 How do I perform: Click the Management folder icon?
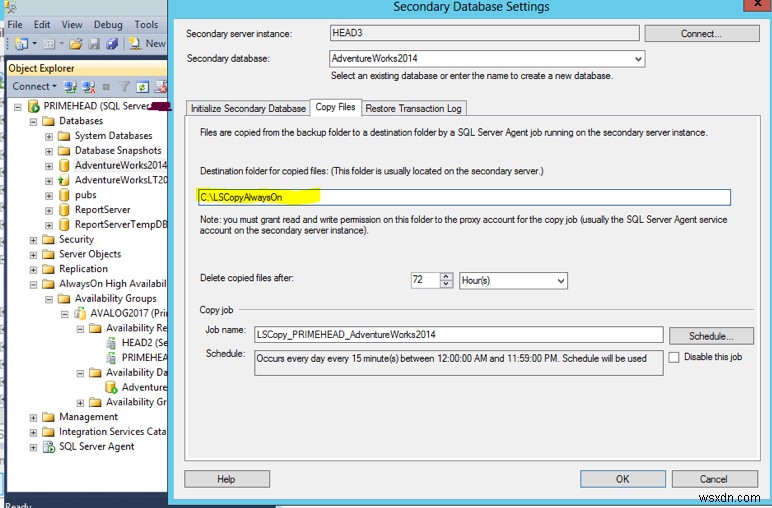[48, 417]
